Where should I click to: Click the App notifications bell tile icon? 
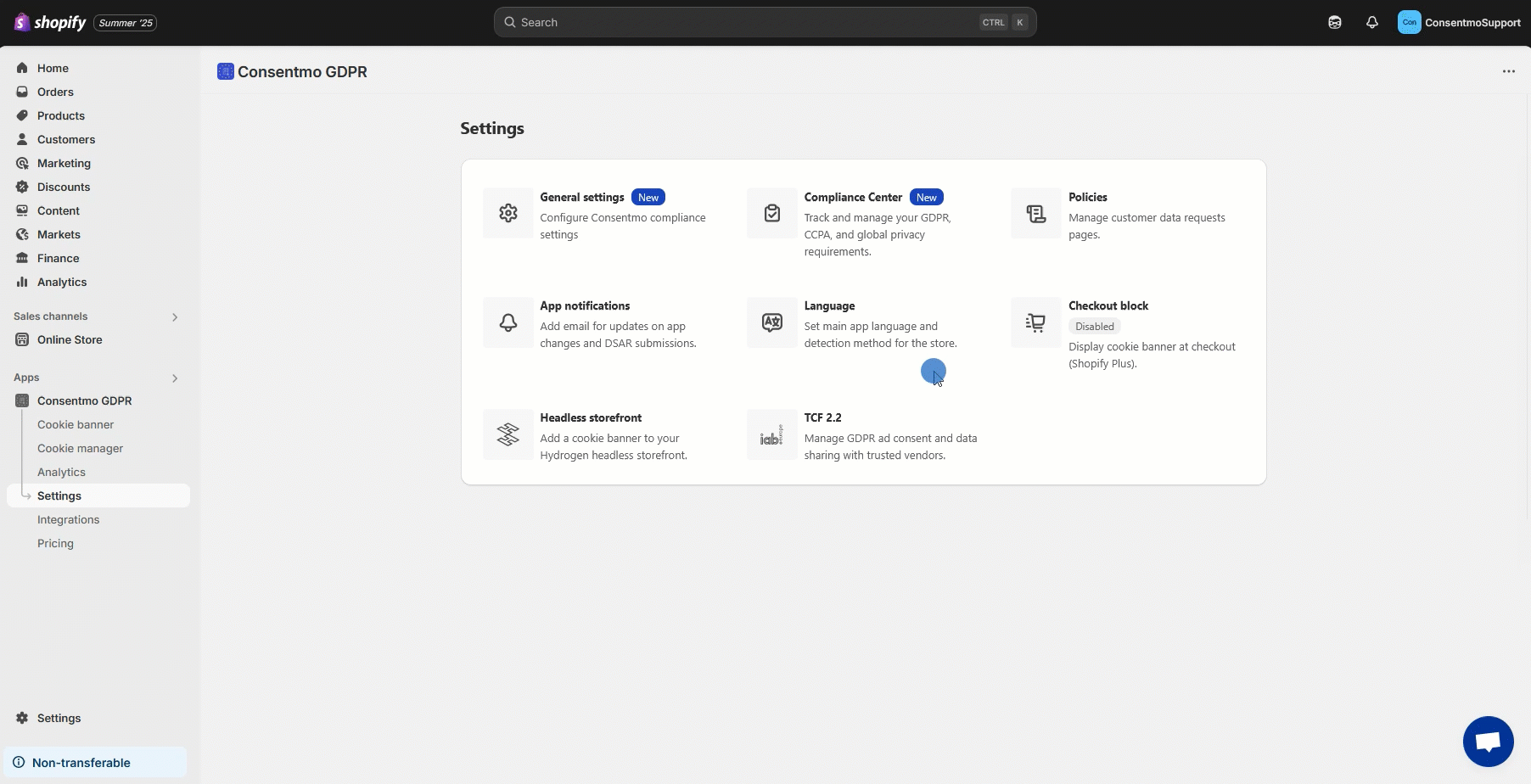pyautogui.click(x=508, y=322)
